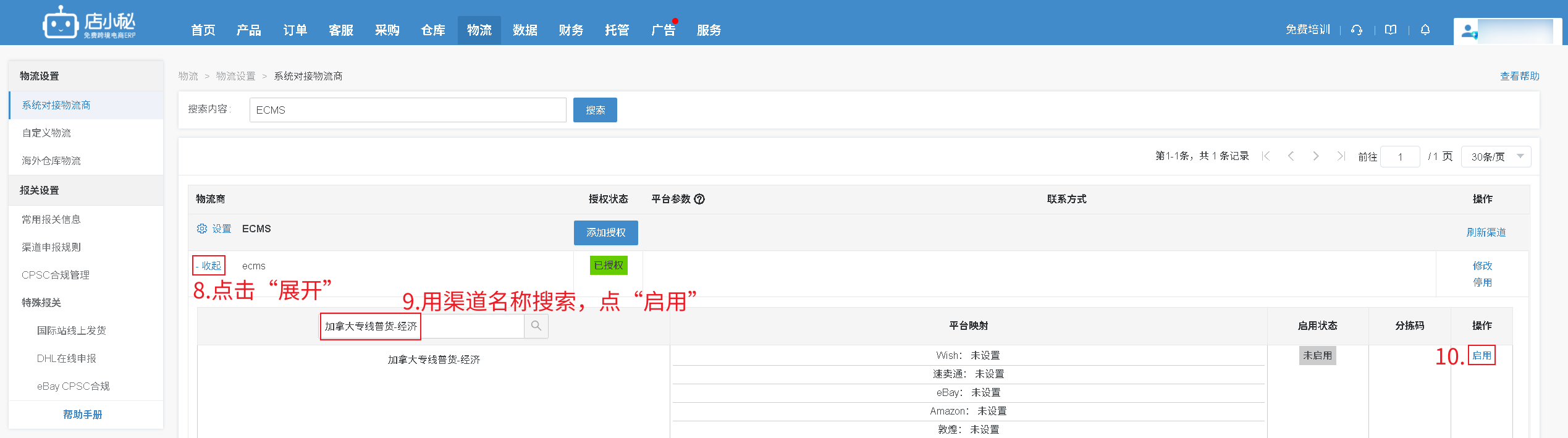Click the 物流 breadcrumb link
Image resolution: width=1568 pixels, height=438 pixels.
click(x=188, y=76)
